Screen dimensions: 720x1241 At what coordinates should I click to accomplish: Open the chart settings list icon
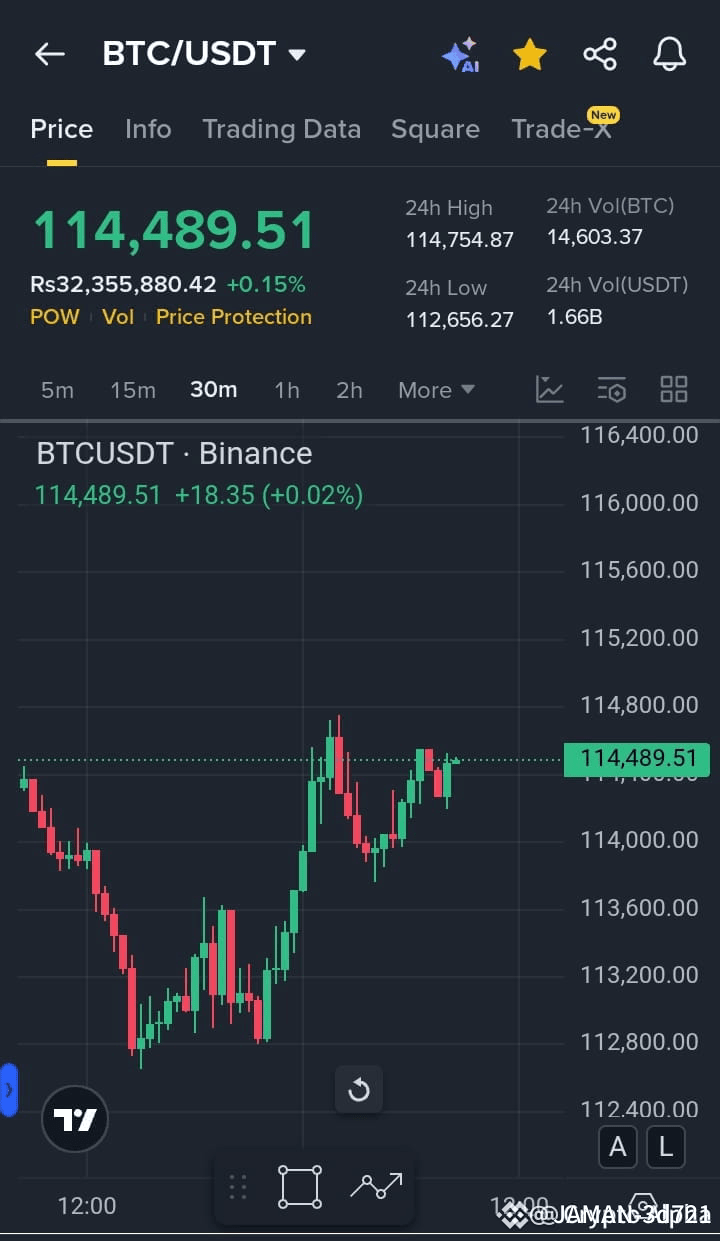coord(611,389)
